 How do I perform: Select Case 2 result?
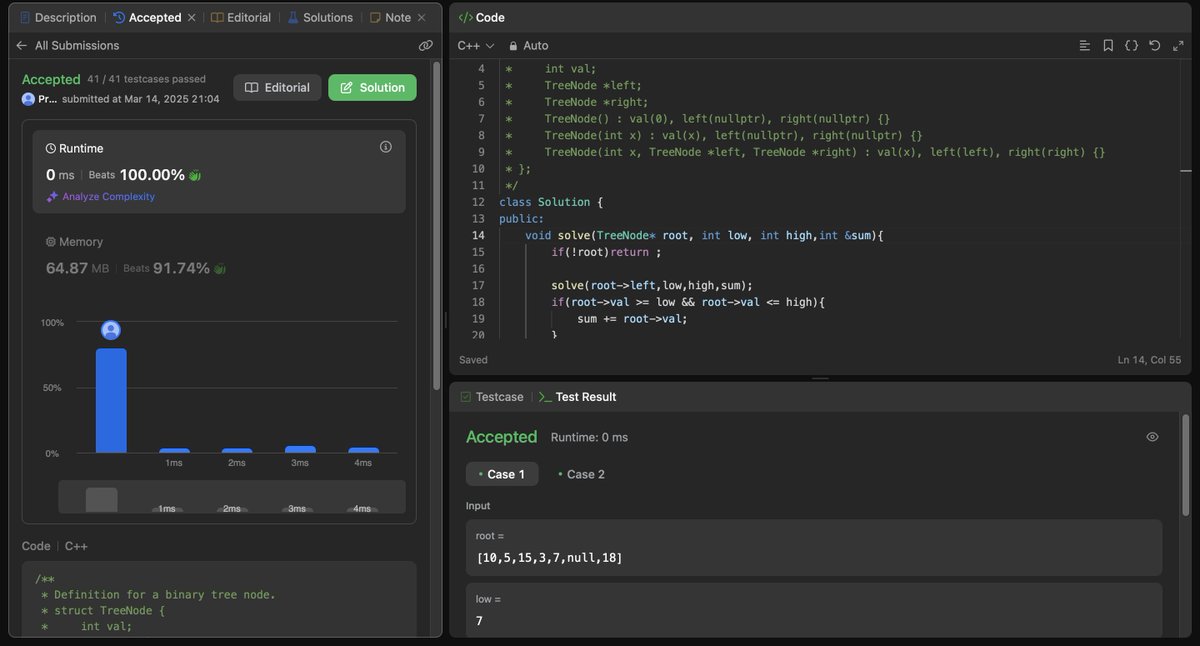(x=581, y=474)
